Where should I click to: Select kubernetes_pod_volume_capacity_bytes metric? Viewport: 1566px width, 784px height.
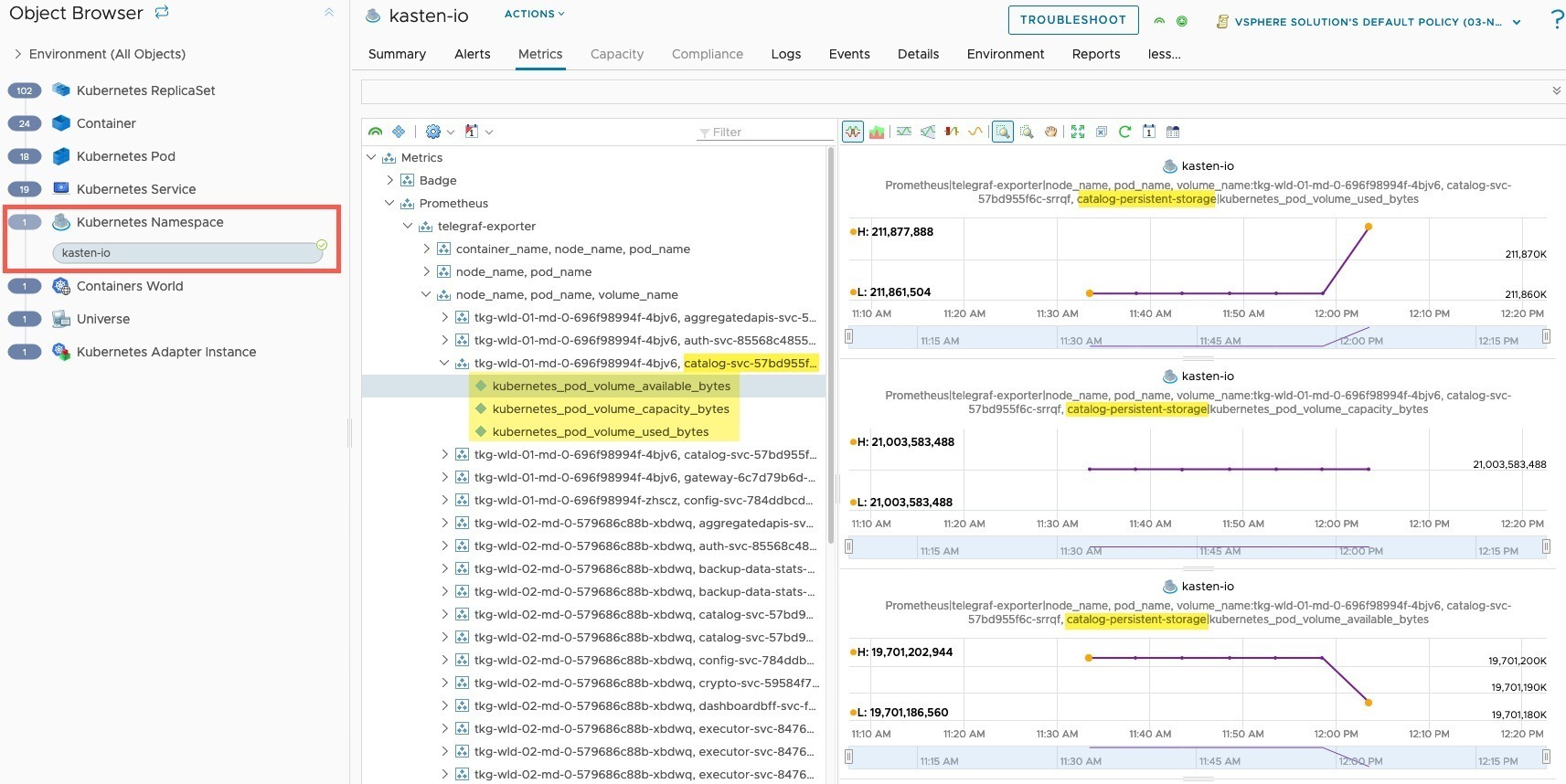tap(611, 408)
